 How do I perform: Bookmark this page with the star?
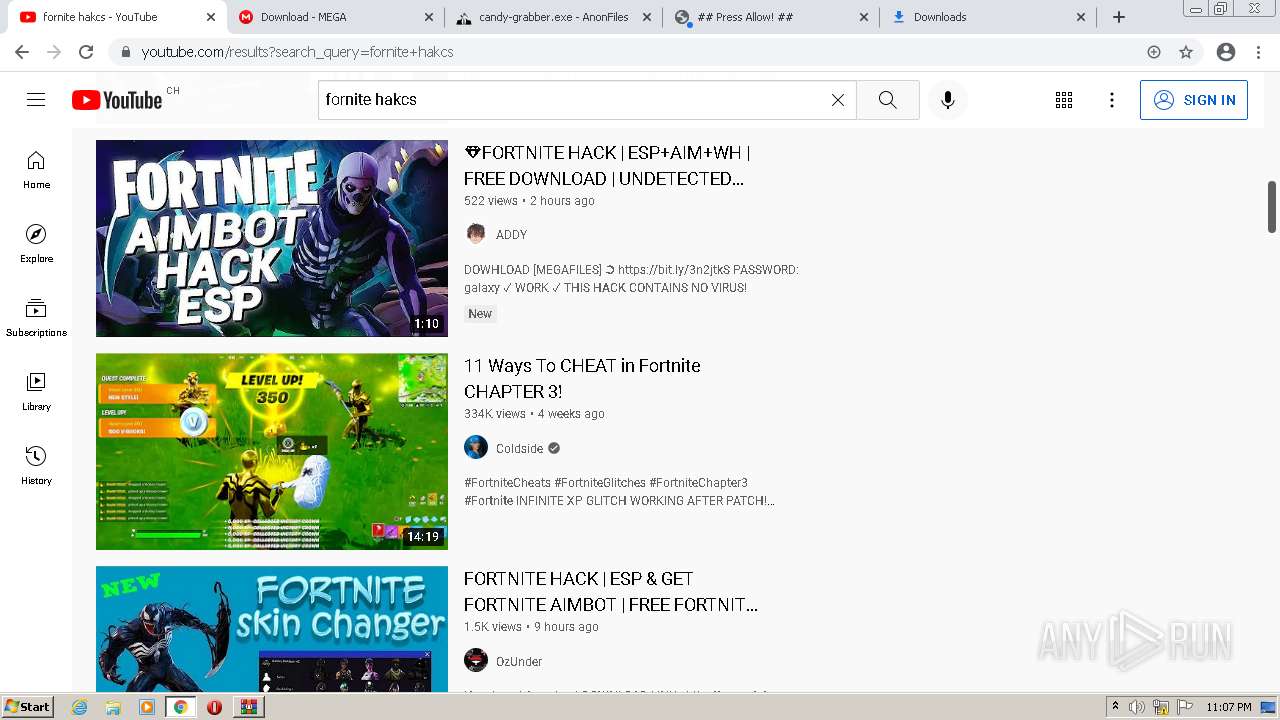1186,52
